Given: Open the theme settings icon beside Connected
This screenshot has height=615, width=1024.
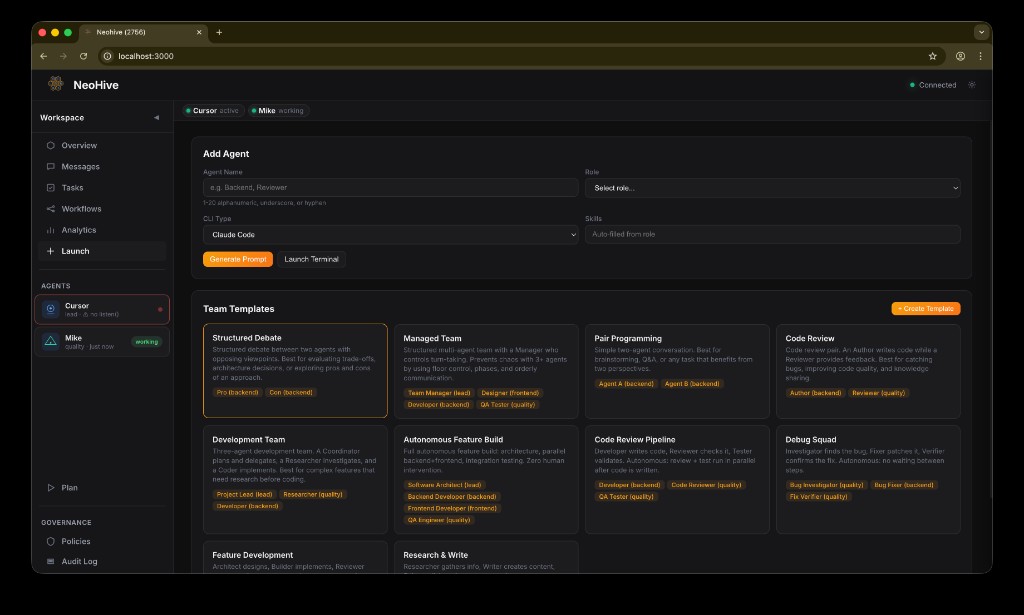Looking at the screenshot, I should 972,85.
